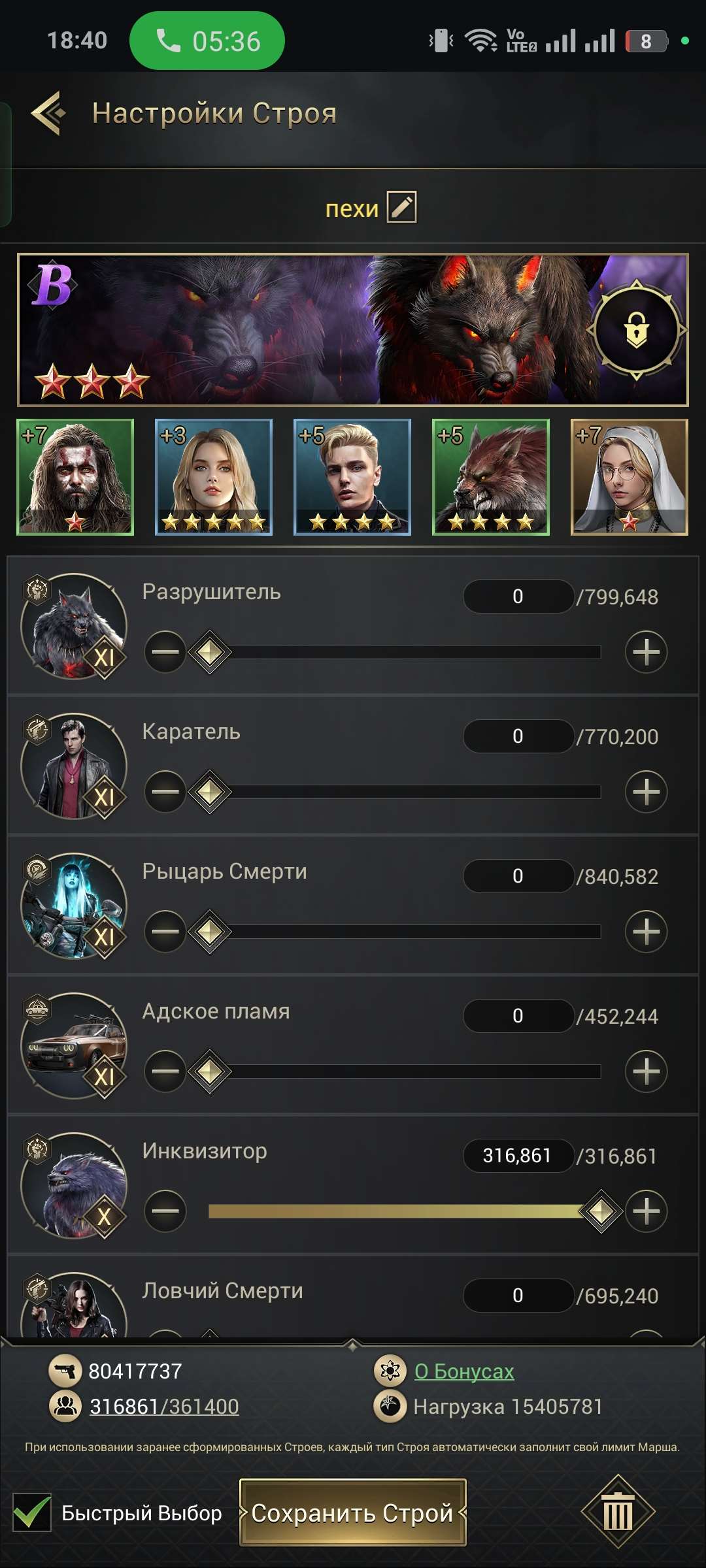Viewport: 706px width, 1568px height.
Task: Tap the bonuses flower icon
Action: click(390, 1371)
